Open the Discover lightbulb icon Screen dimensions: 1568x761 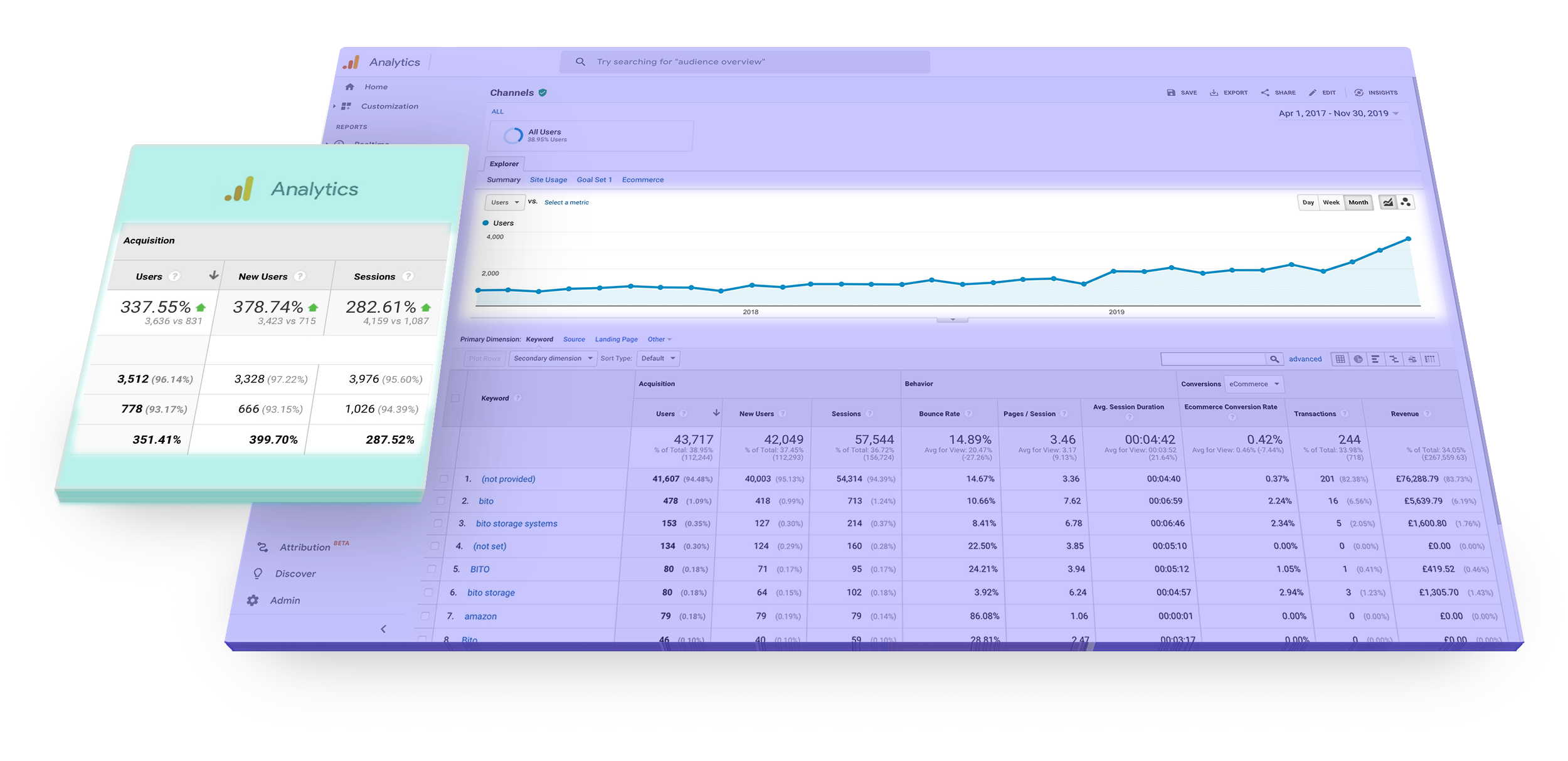pyautogui.click(x=258, y=574)
